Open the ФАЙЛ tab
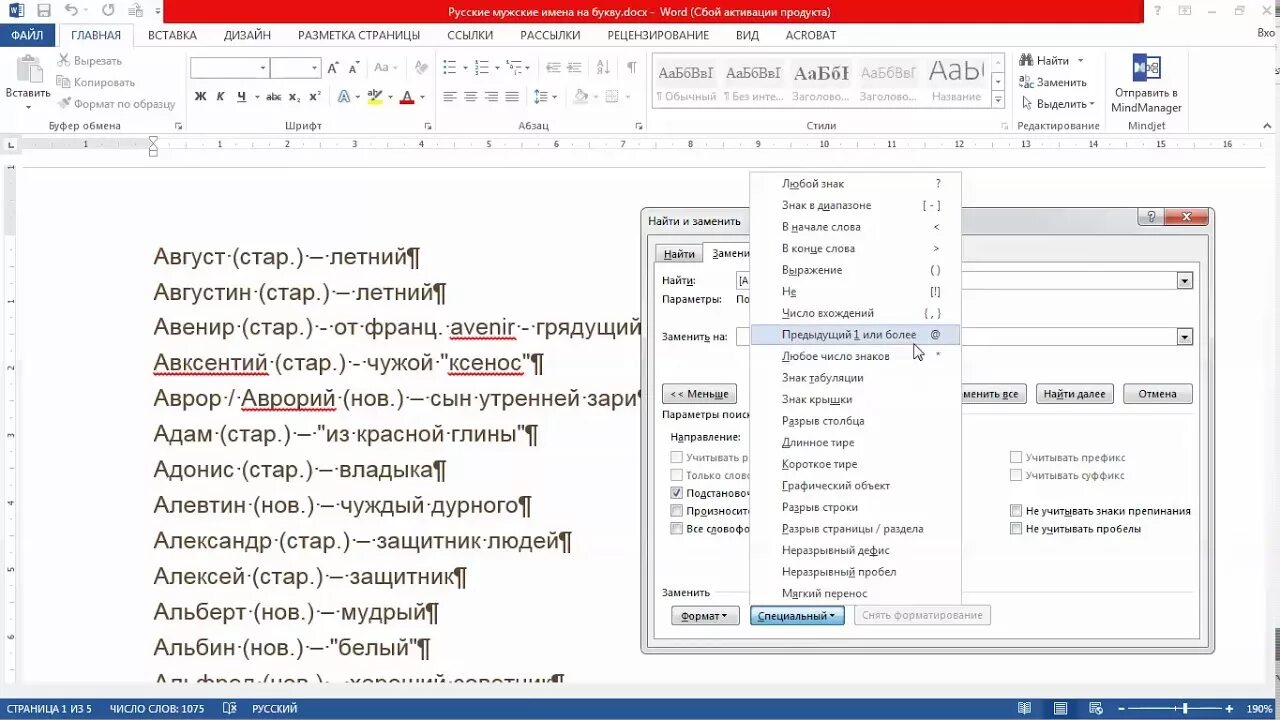 click(28, 35)
